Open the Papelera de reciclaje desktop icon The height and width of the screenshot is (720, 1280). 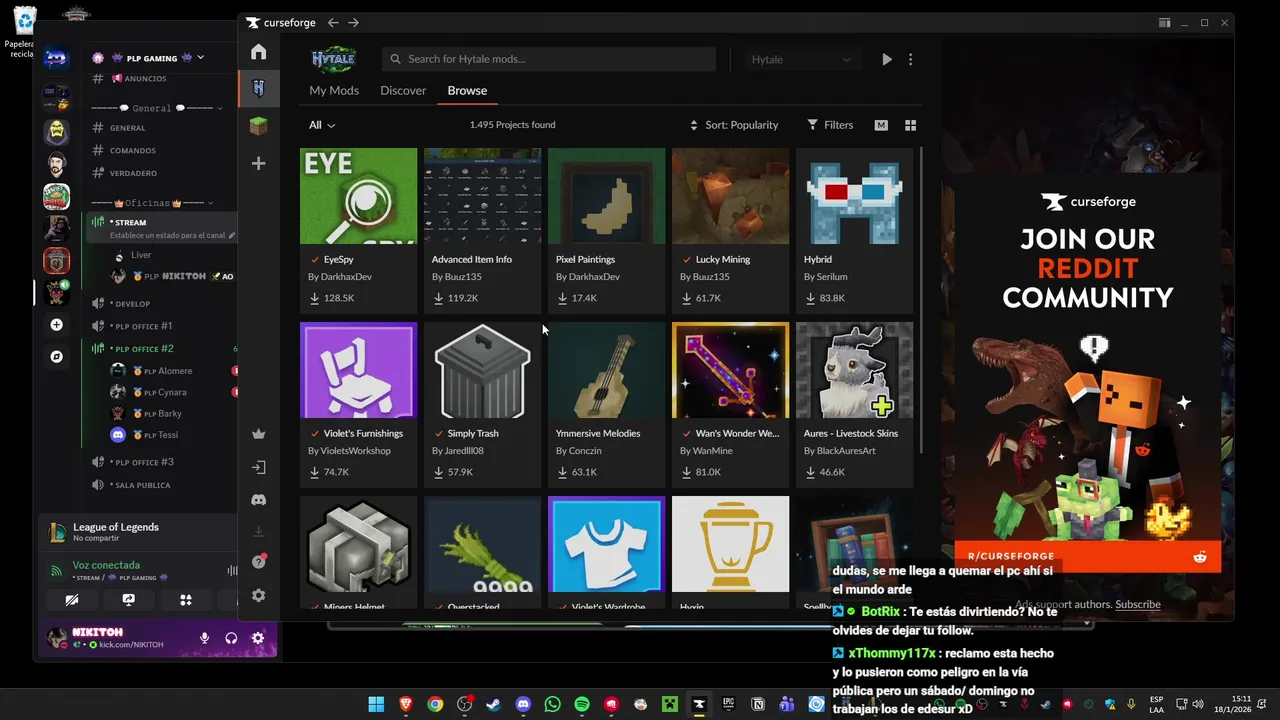click(x=24, y=33)
